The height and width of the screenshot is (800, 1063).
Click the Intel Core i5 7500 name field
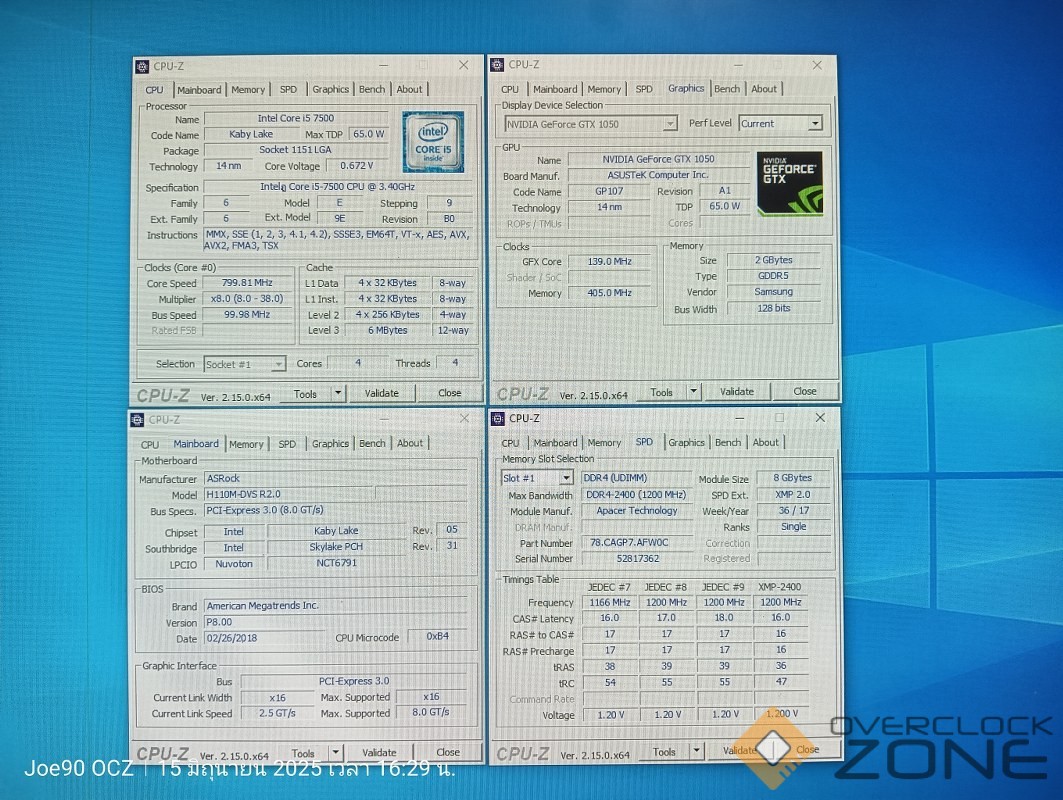296,118
